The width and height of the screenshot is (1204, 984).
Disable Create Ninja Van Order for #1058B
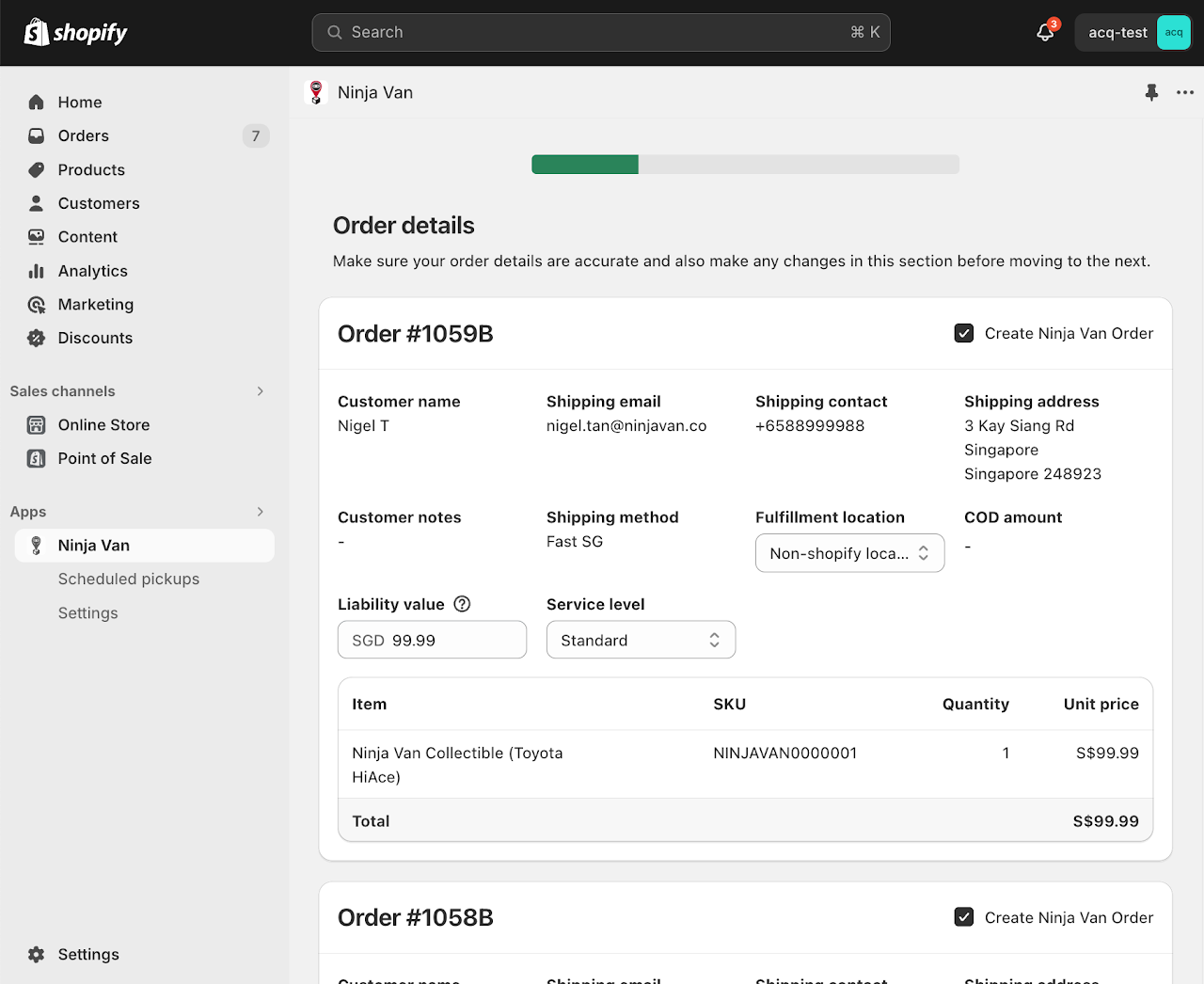click(x=963, y=916)
